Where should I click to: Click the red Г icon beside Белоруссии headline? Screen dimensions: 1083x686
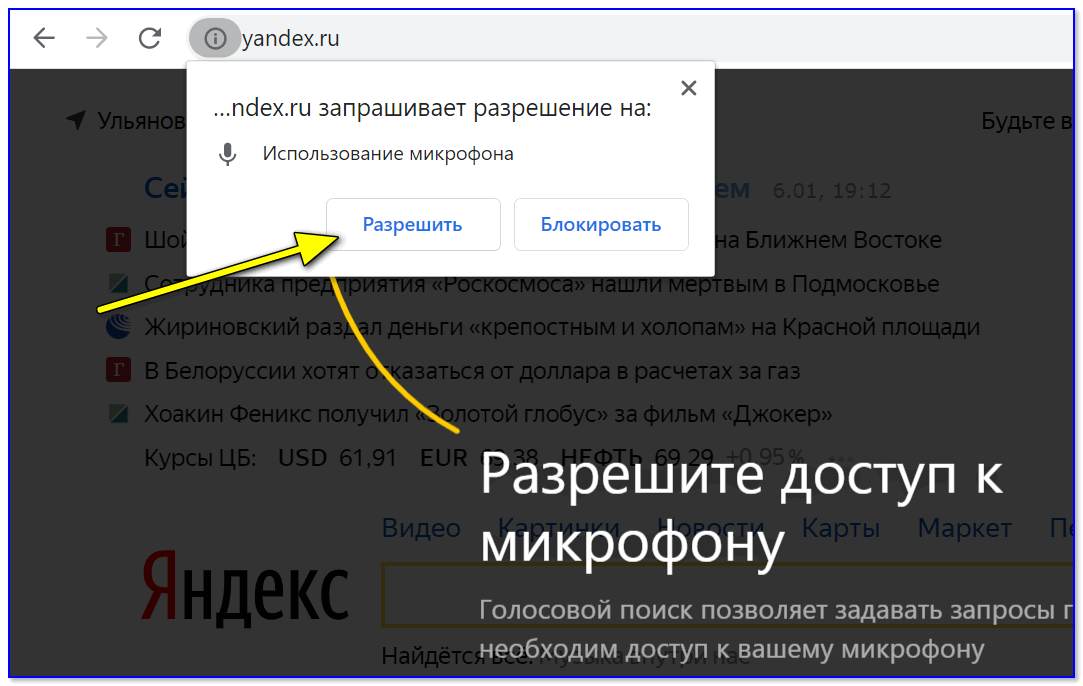point(119,371)
